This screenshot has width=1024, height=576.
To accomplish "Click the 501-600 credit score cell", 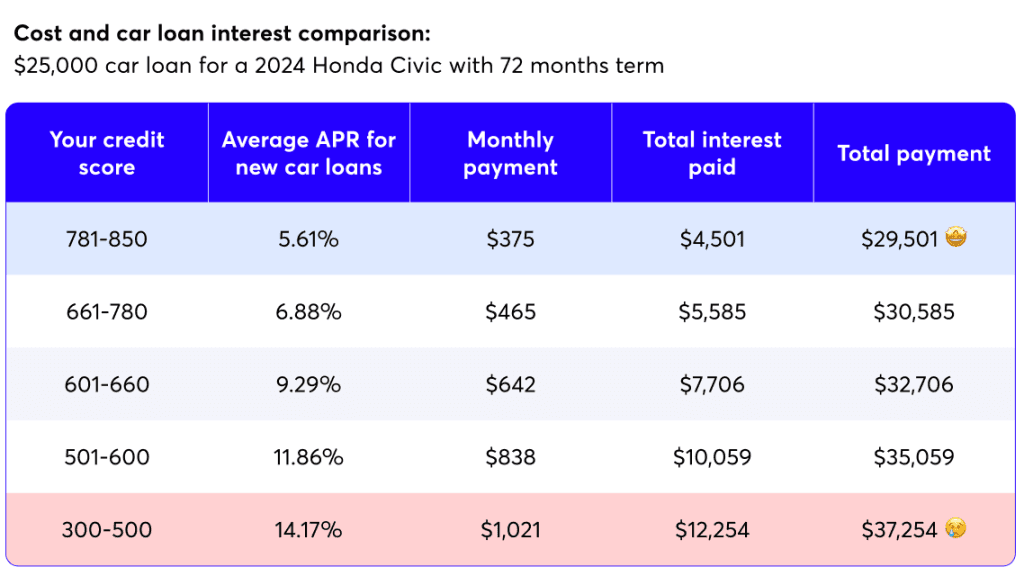I will (x=107, y=457).
